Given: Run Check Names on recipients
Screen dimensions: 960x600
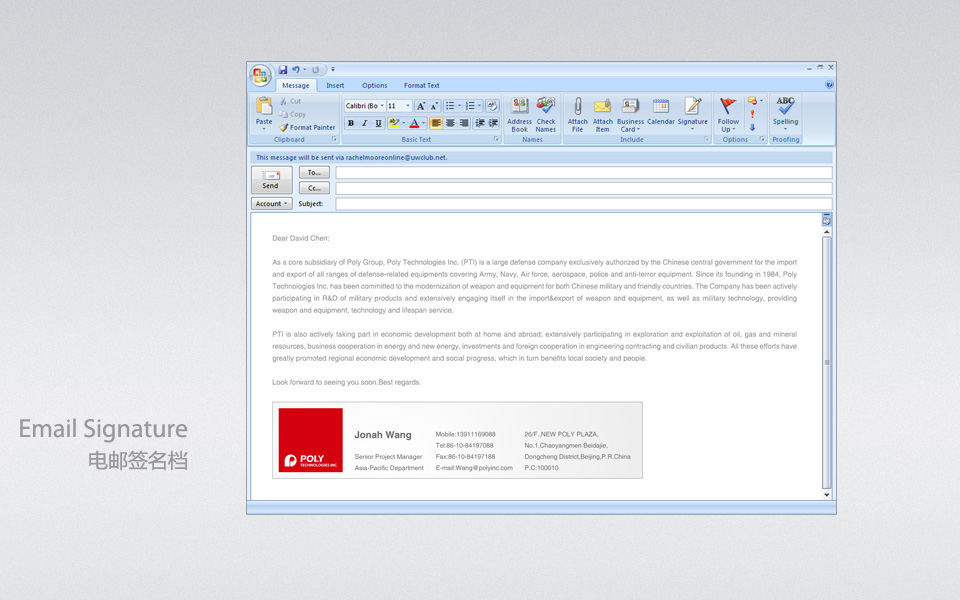Looking at the screenshot, I should [546, 114].
